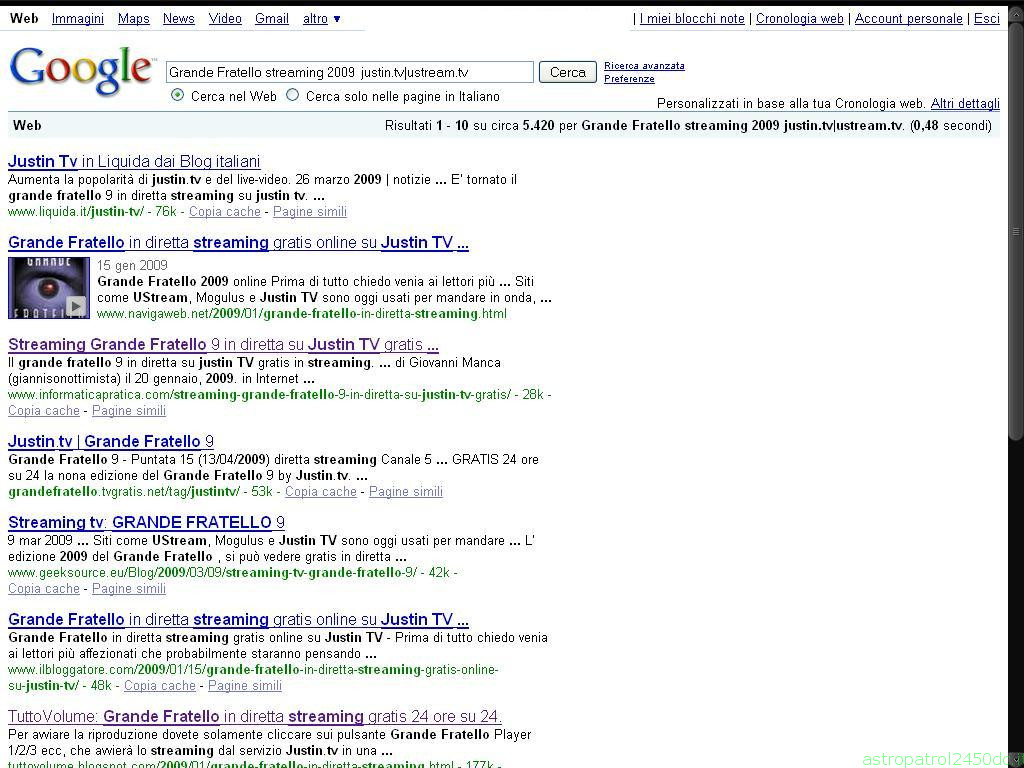
Task: Switch to Maps
Action: pyautogui.click(x=134, y=19)
